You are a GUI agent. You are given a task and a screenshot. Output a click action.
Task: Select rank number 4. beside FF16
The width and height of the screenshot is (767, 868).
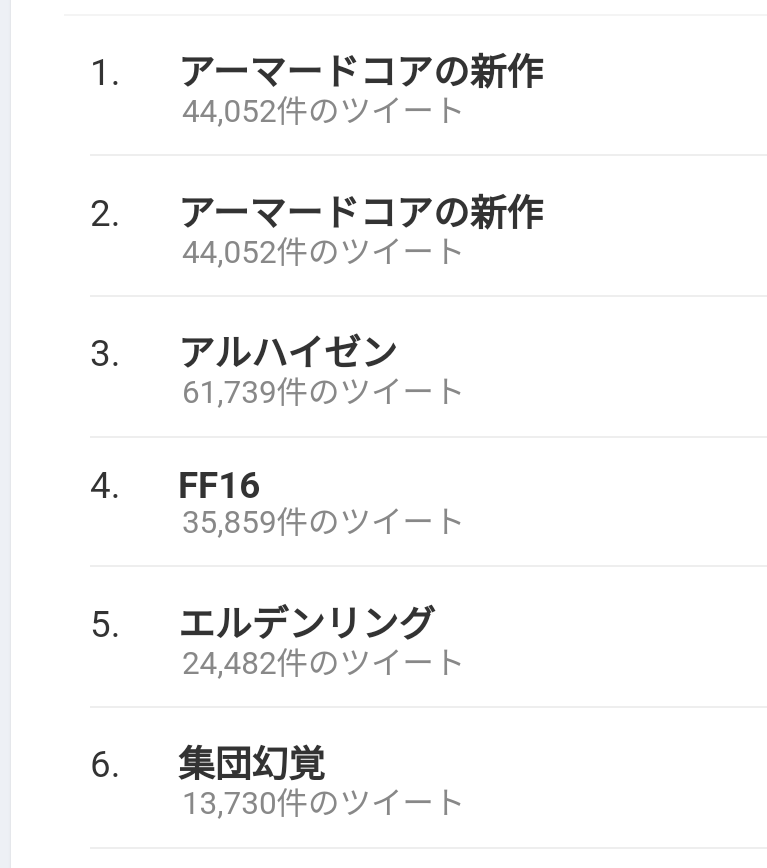coord(105,487)
